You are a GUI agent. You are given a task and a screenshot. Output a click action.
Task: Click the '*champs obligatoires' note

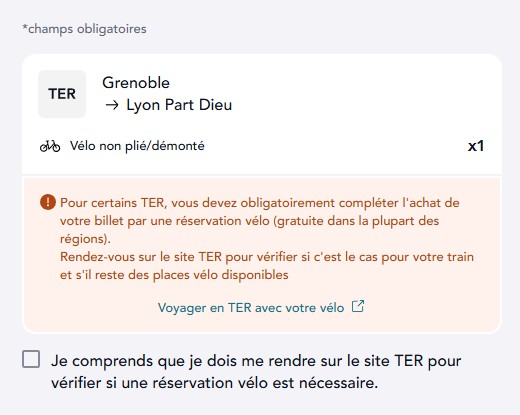click(x=84, y=29)
